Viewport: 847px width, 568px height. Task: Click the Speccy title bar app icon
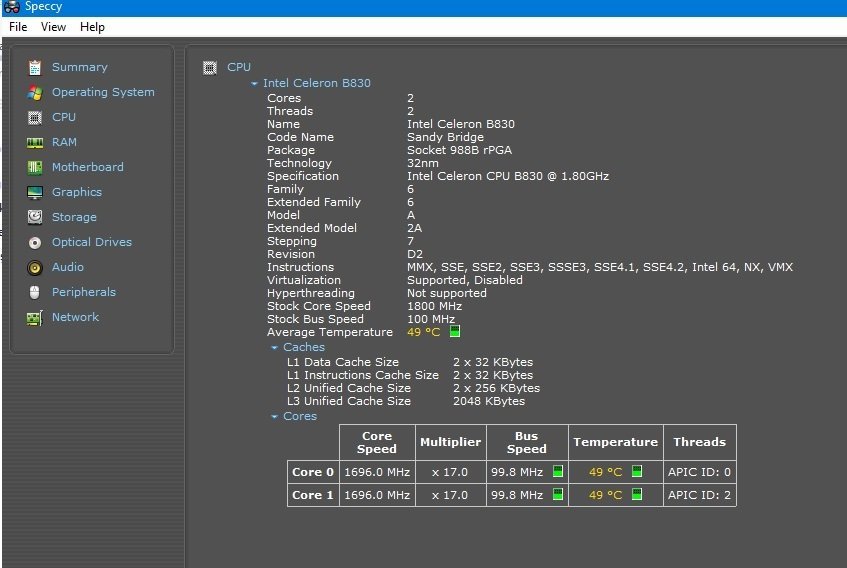(11, 6)
